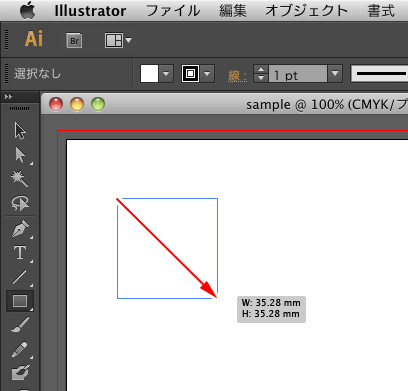Open the 編集 menu
This screenshot has height=391, width=408.
coord(233,11)
